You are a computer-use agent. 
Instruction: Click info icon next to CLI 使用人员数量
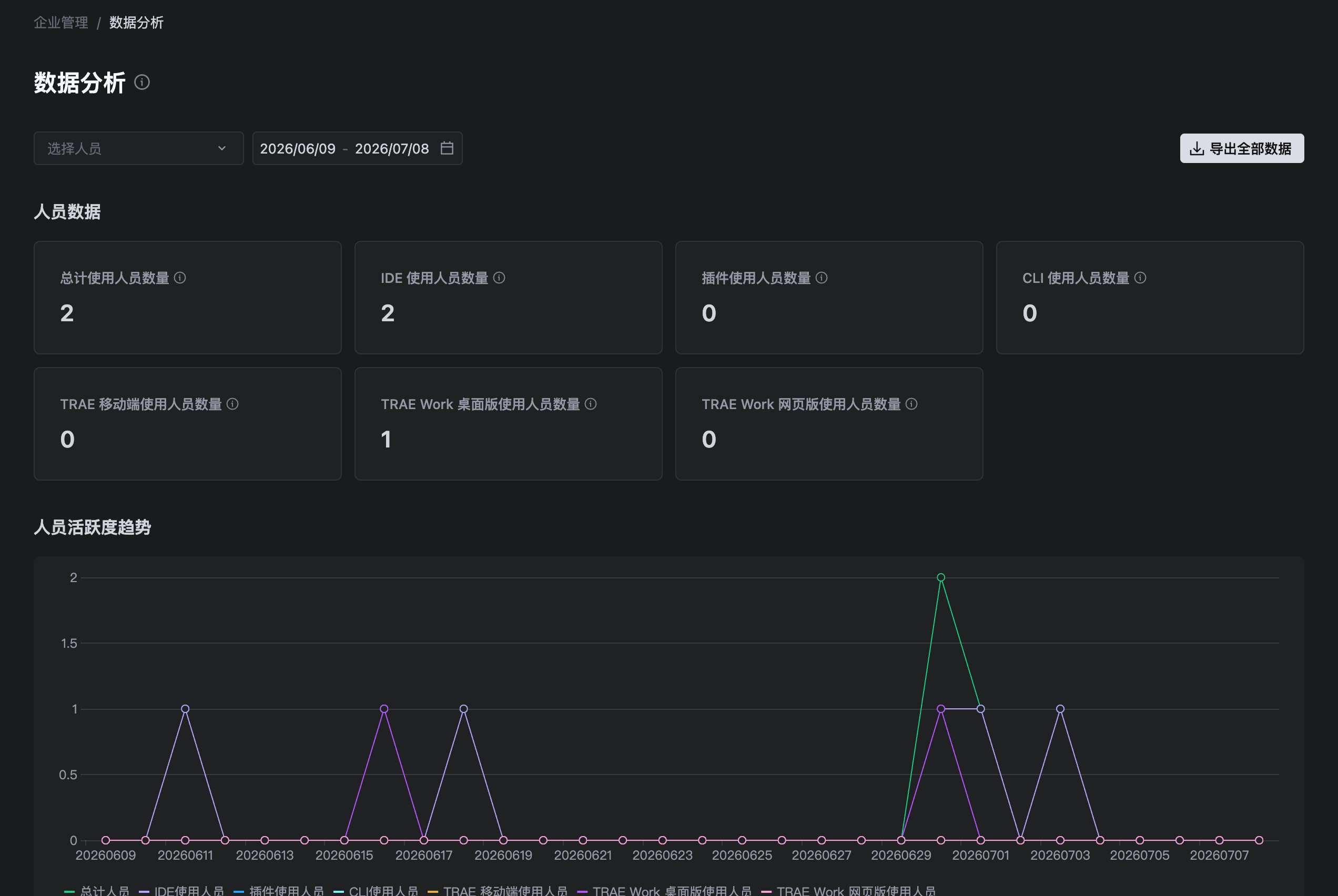click(x=1140, y=278)
